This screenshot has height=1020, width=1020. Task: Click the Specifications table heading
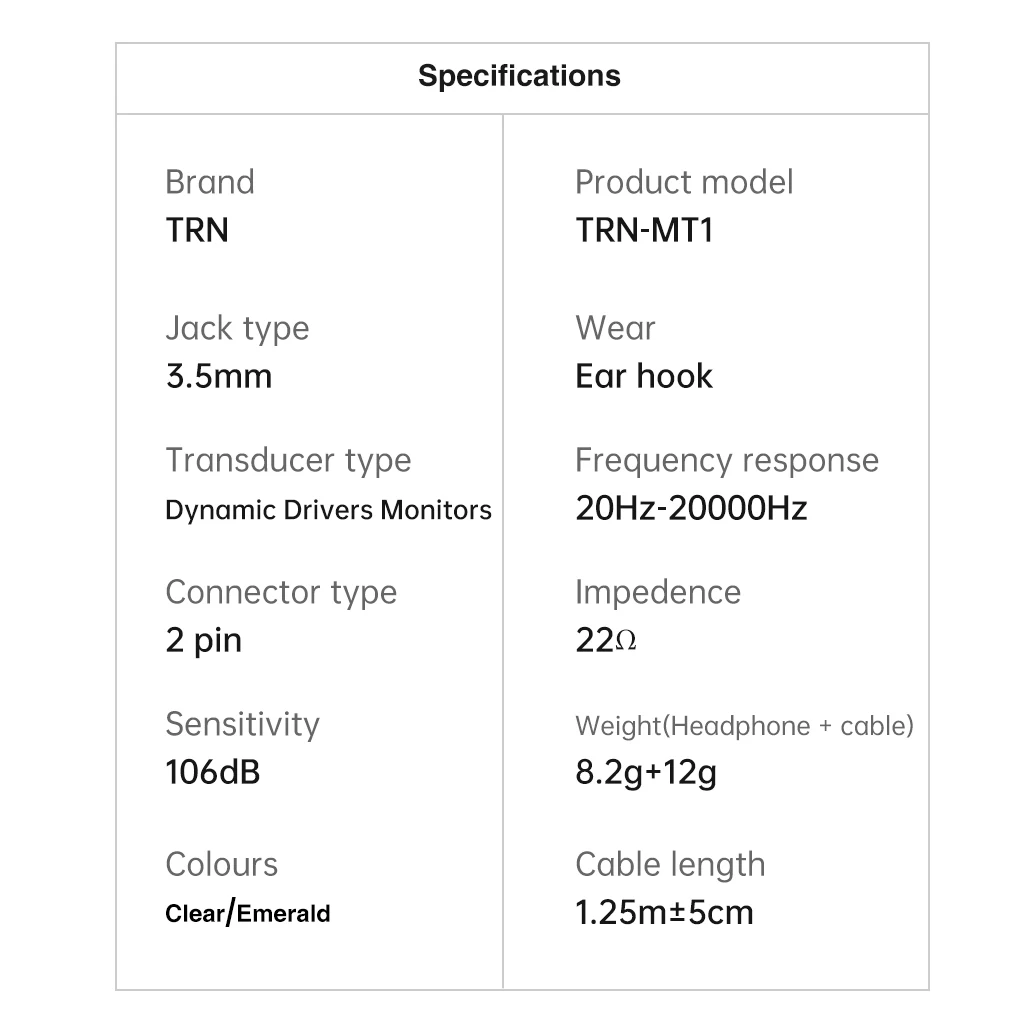pos(519,76)
